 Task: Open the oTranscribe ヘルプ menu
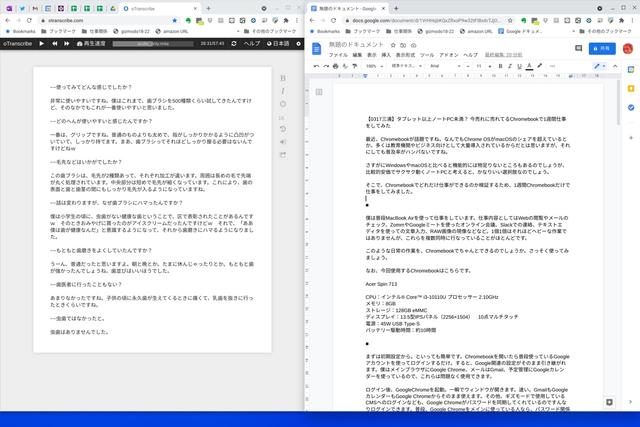click(x=252, y=44)
